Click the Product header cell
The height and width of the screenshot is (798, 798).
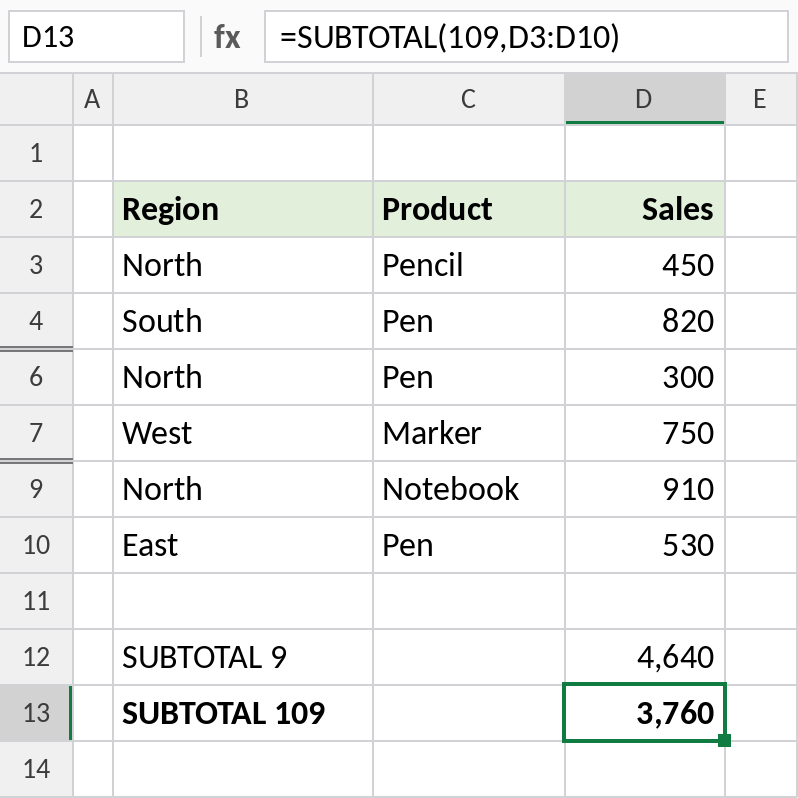(x=469, y=209)
